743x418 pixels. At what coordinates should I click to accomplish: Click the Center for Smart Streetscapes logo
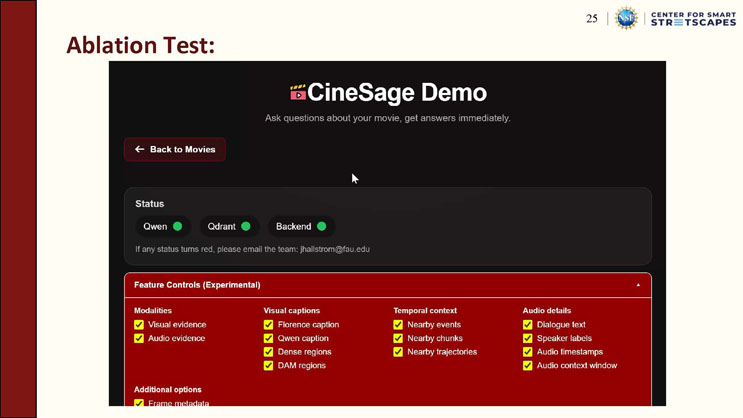pyautogui.click(x=693, y=19)
